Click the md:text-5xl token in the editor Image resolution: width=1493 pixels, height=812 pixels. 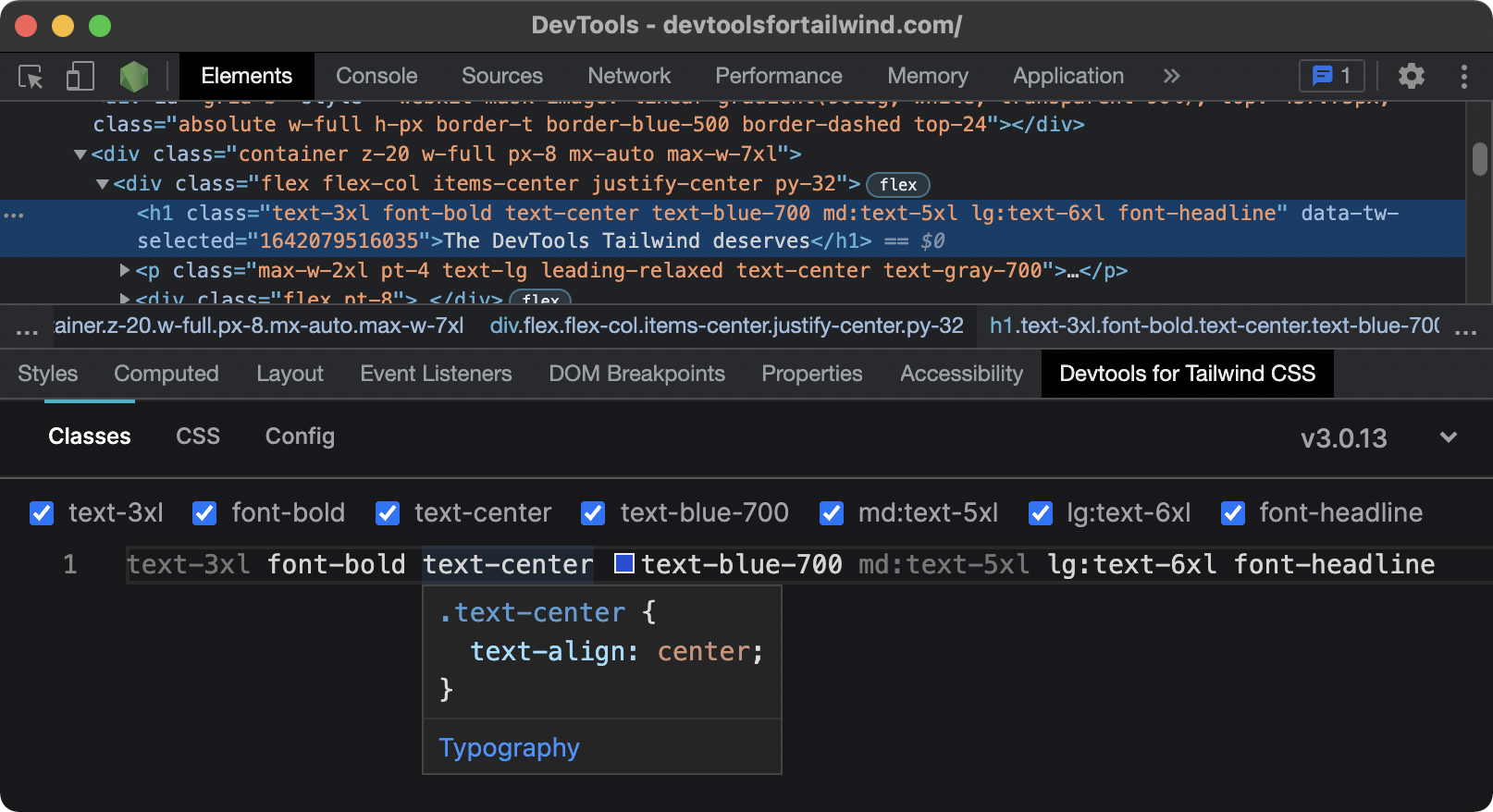pos(944,564)
